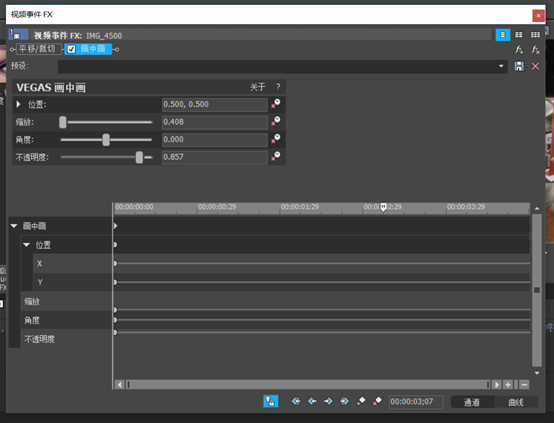Toggle animation for 角度 parameter

[276, 139]
